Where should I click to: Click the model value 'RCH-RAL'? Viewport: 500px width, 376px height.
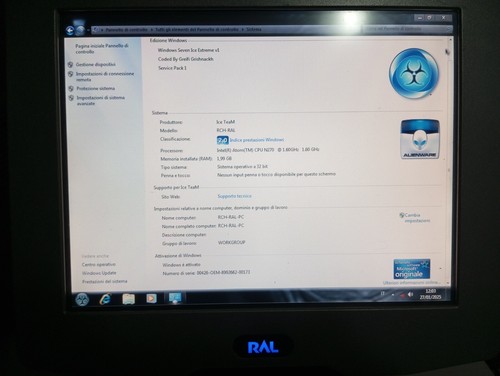[x=226, y=130]
